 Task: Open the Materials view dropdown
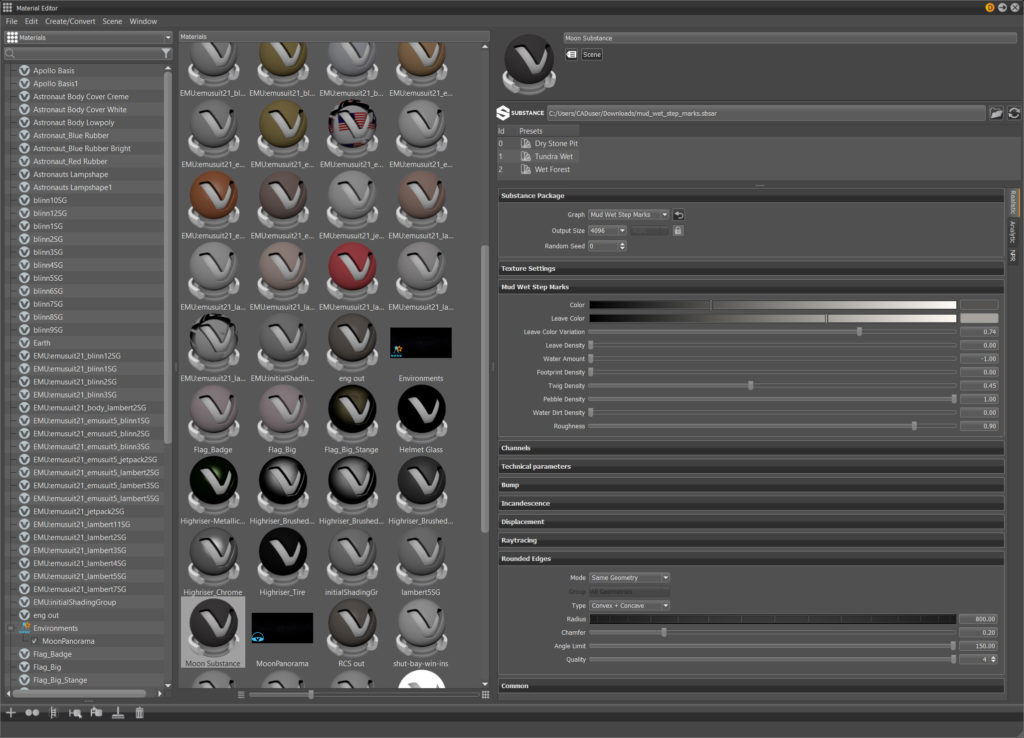pos(88,37)
